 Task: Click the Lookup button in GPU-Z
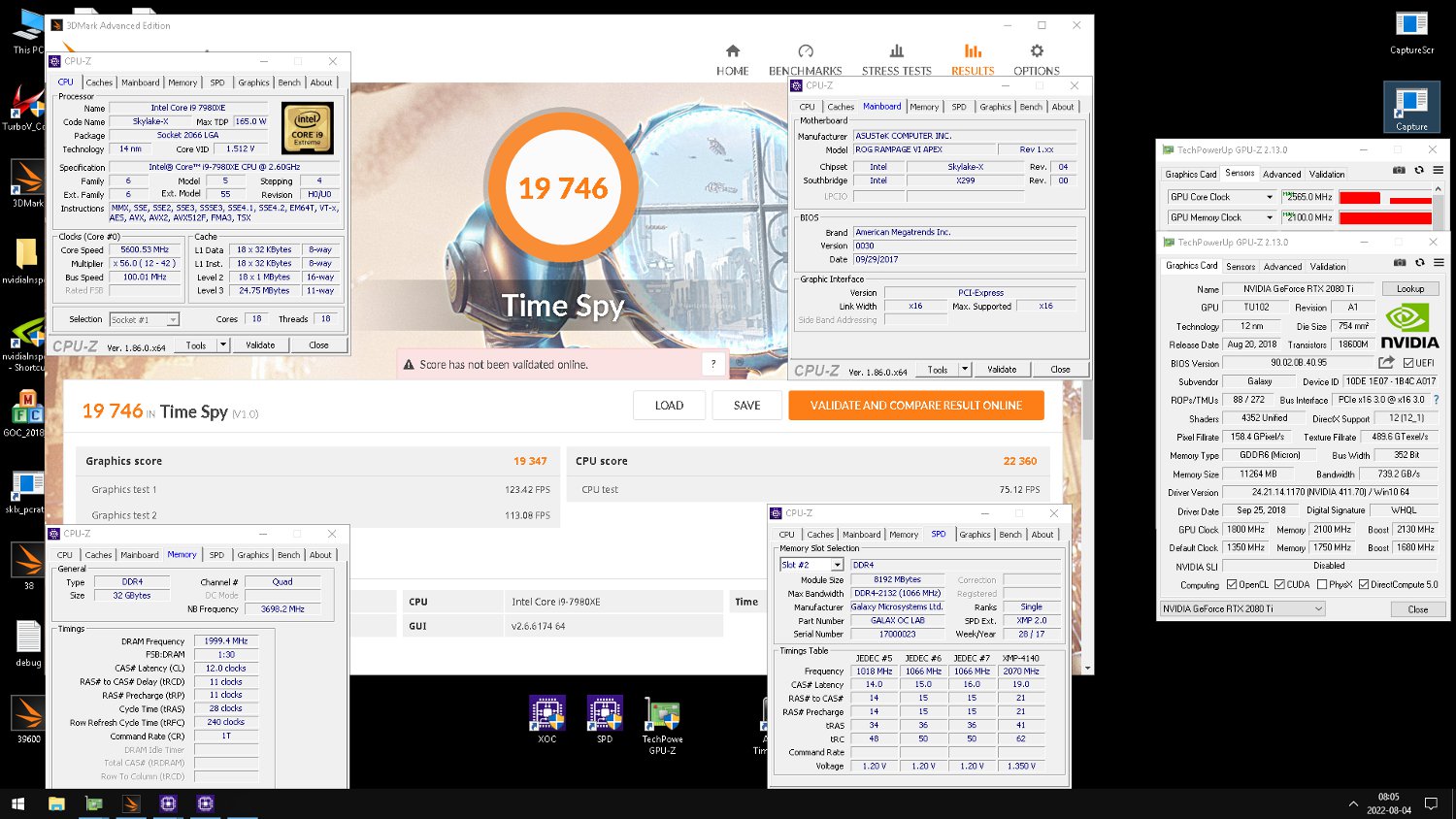pyautogui.click(x=1410, y=289)
